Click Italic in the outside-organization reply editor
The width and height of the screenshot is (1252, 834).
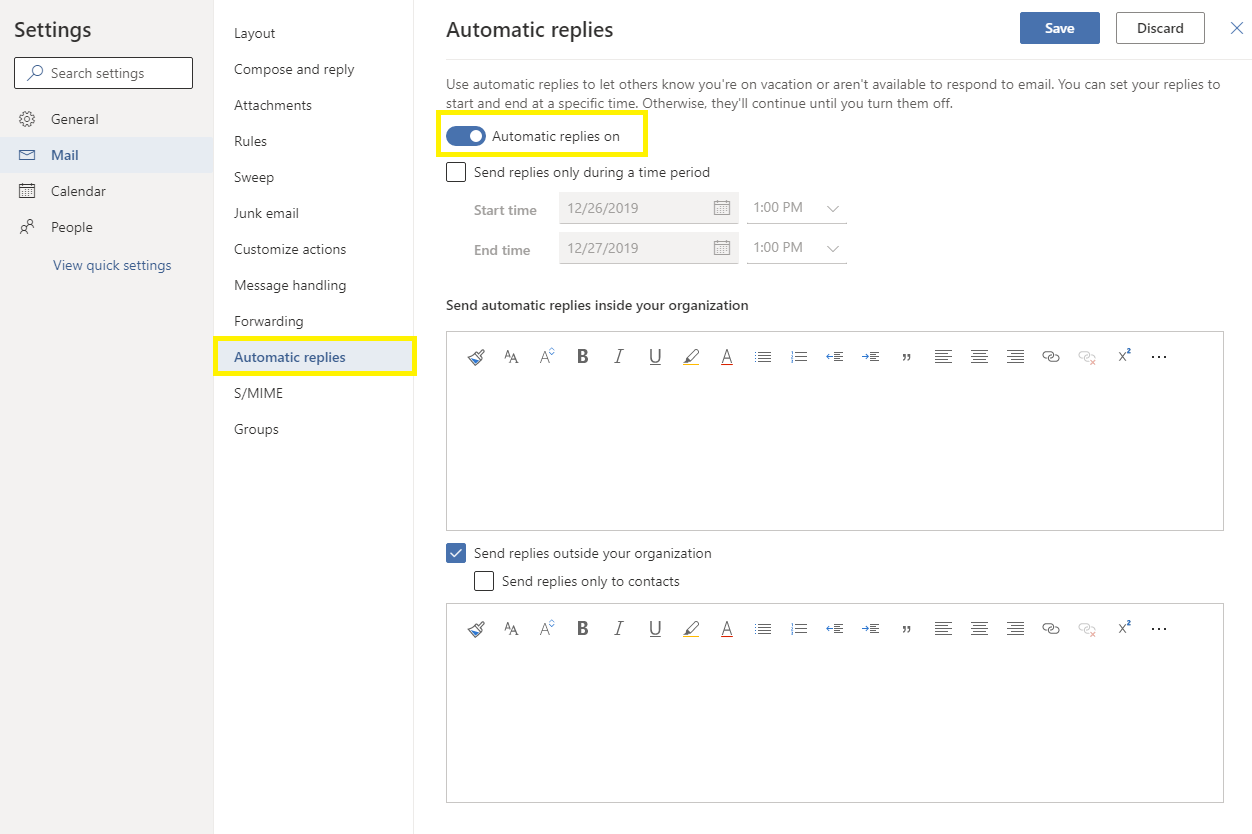[x=619, y=629]
